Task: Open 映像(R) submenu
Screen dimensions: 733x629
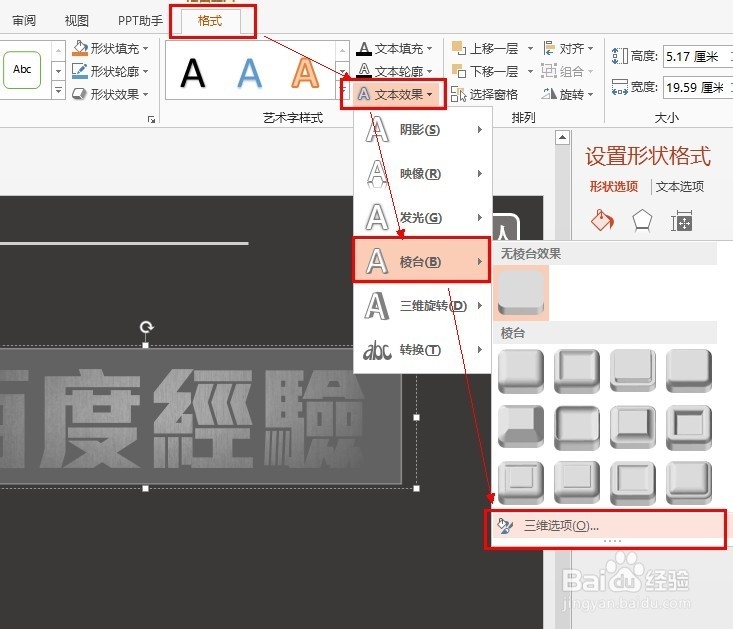Action: pos(423,173)
